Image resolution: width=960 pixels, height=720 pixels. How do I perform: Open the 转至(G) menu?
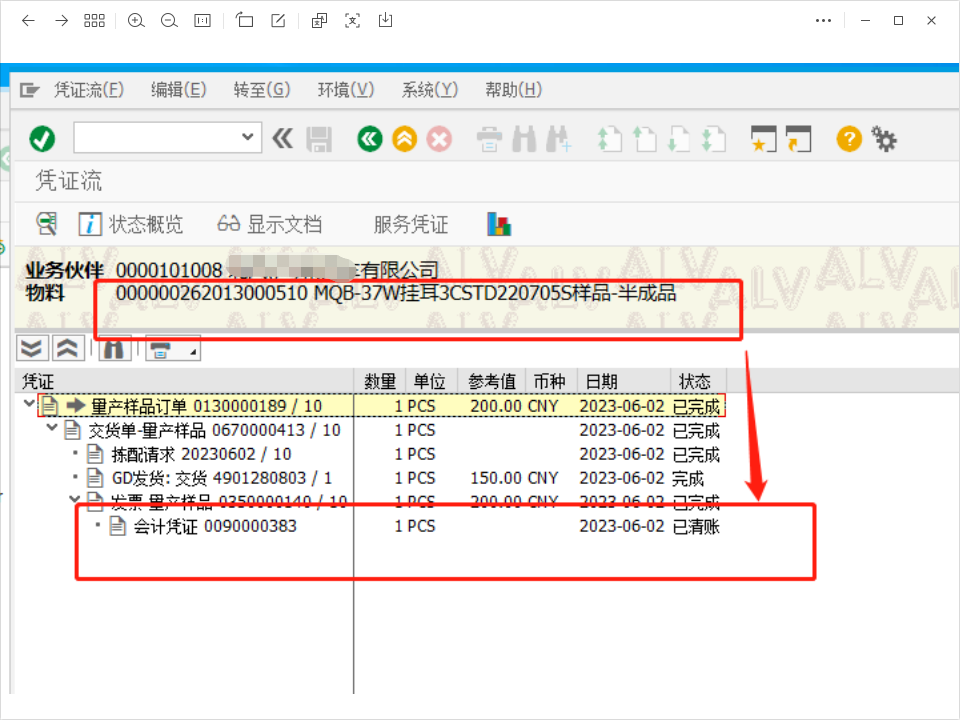pos(262,91)
